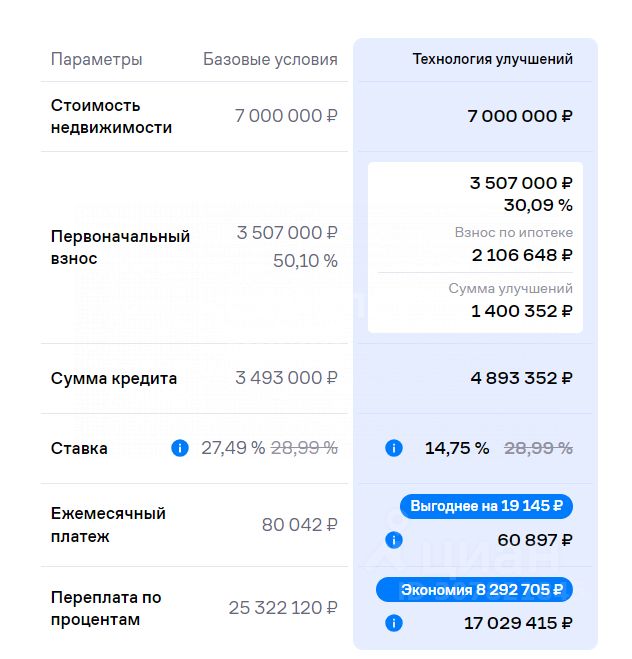The width and height of the screenshot is (632, 659).
Task: Click the 30,09 % down payment share
Action: 538,206
